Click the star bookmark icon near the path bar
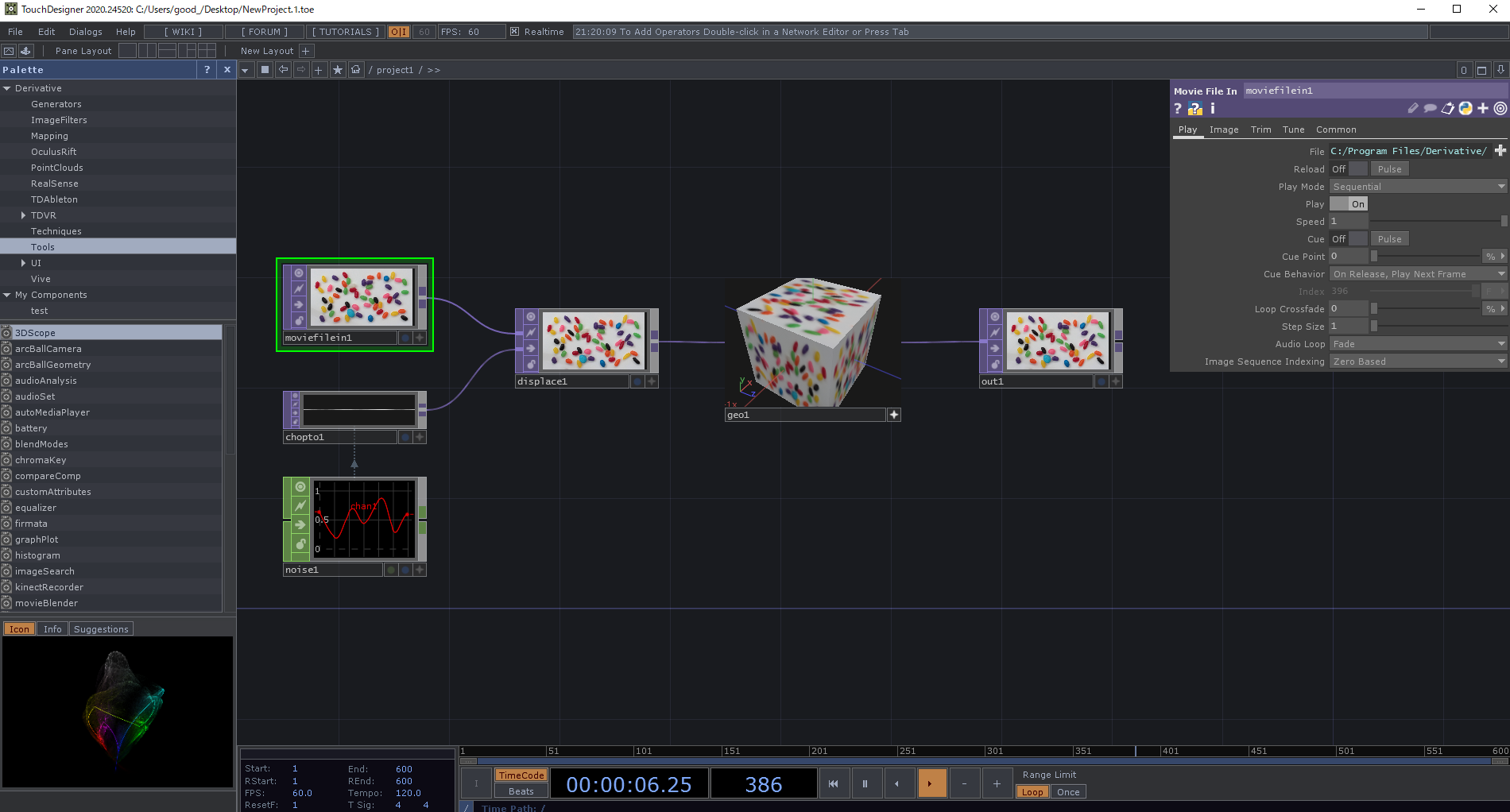The image size is (1510, 812). click(337, 69)
